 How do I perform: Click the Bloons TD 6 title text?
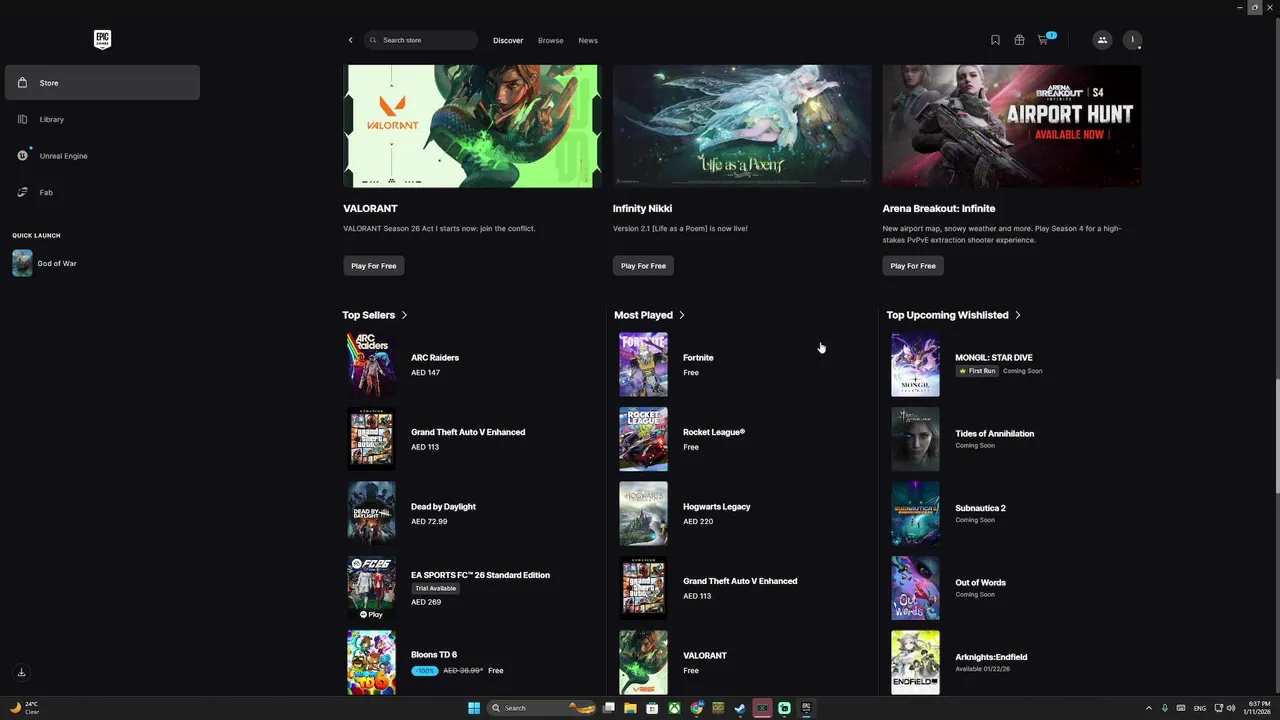coord(434,655)
